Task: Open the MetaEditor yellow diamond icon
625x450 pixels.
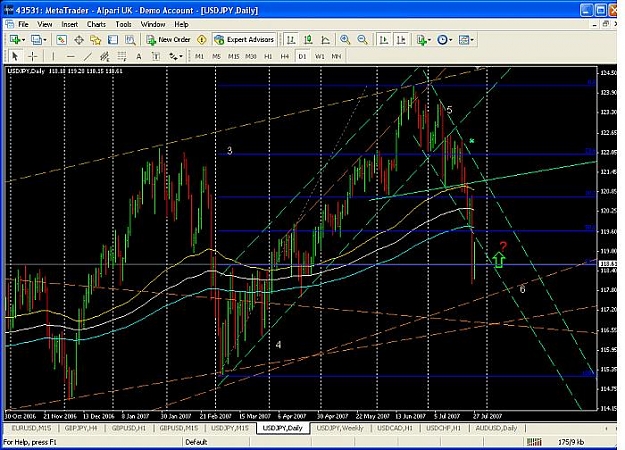Action: tap(202, 40)
